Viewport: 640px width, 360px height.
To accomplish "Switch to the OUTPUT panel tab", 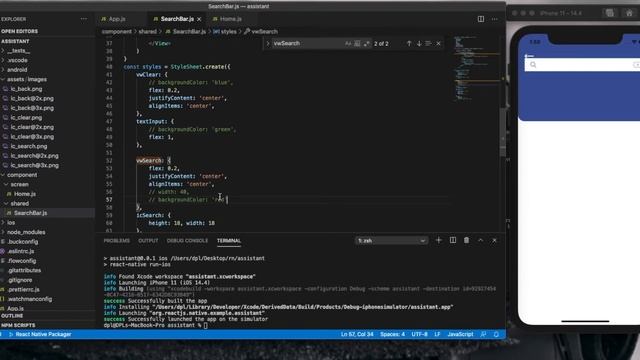I will 148,241.
